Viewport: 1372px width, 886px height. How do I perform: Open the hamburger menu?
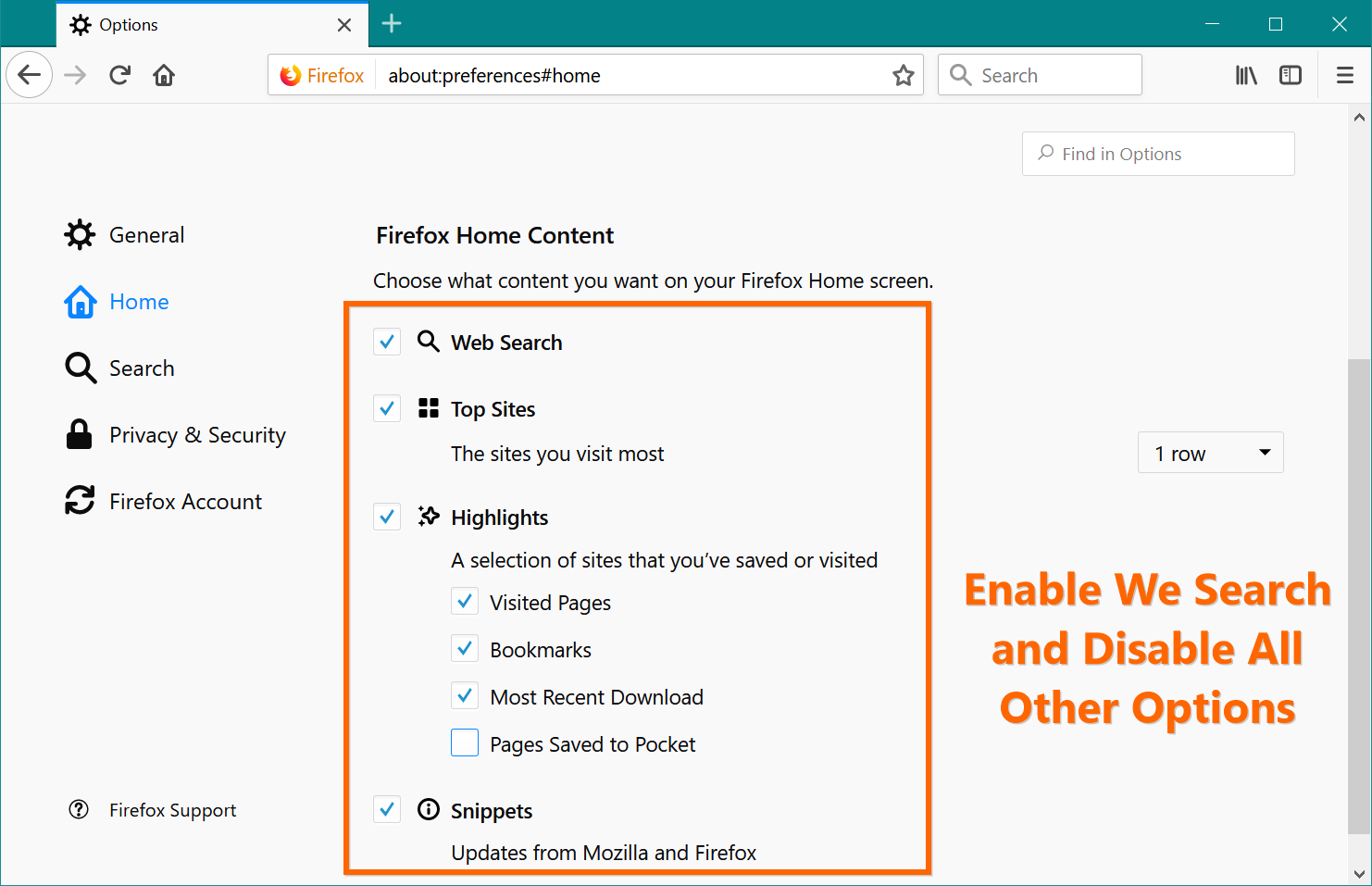pyautogui.click(x=1344, y=75)
